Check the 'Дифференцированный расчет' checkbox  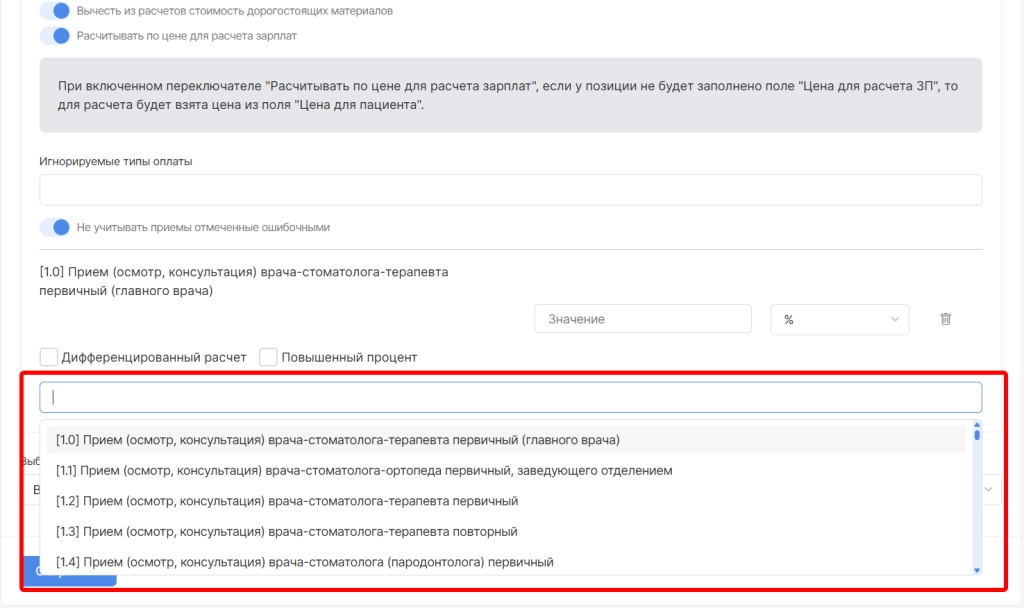[48, 357]
